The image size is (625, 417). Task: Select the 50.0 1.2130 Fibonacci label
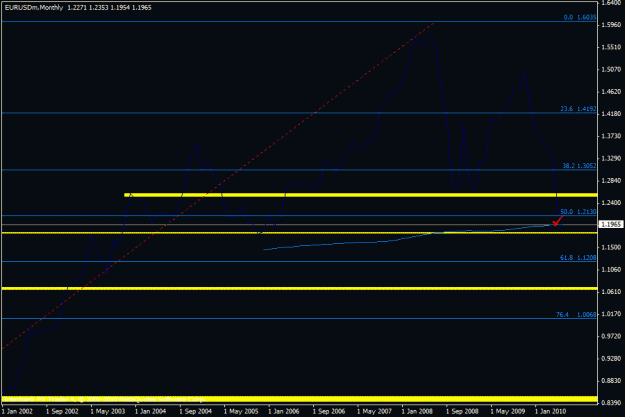[x=578, y=211]
